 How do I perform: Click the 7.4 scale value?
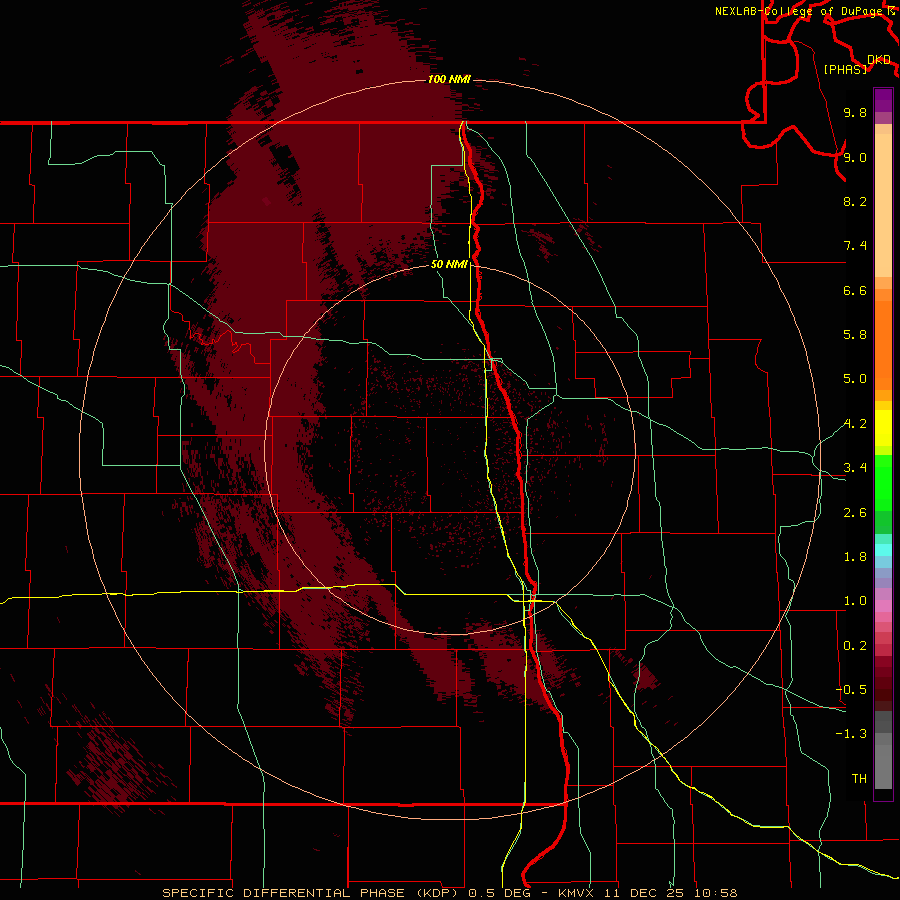(855, 246)
